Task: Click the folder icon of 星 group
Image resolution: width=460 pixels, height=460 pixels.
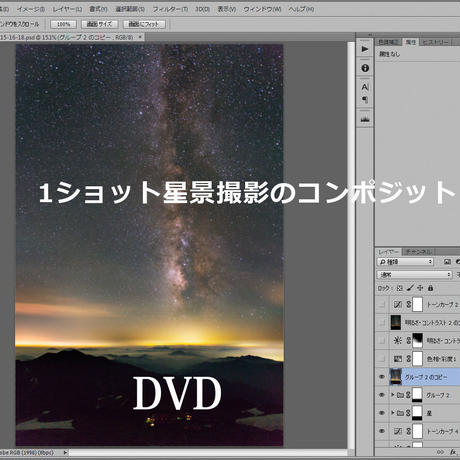Action: 400,413
